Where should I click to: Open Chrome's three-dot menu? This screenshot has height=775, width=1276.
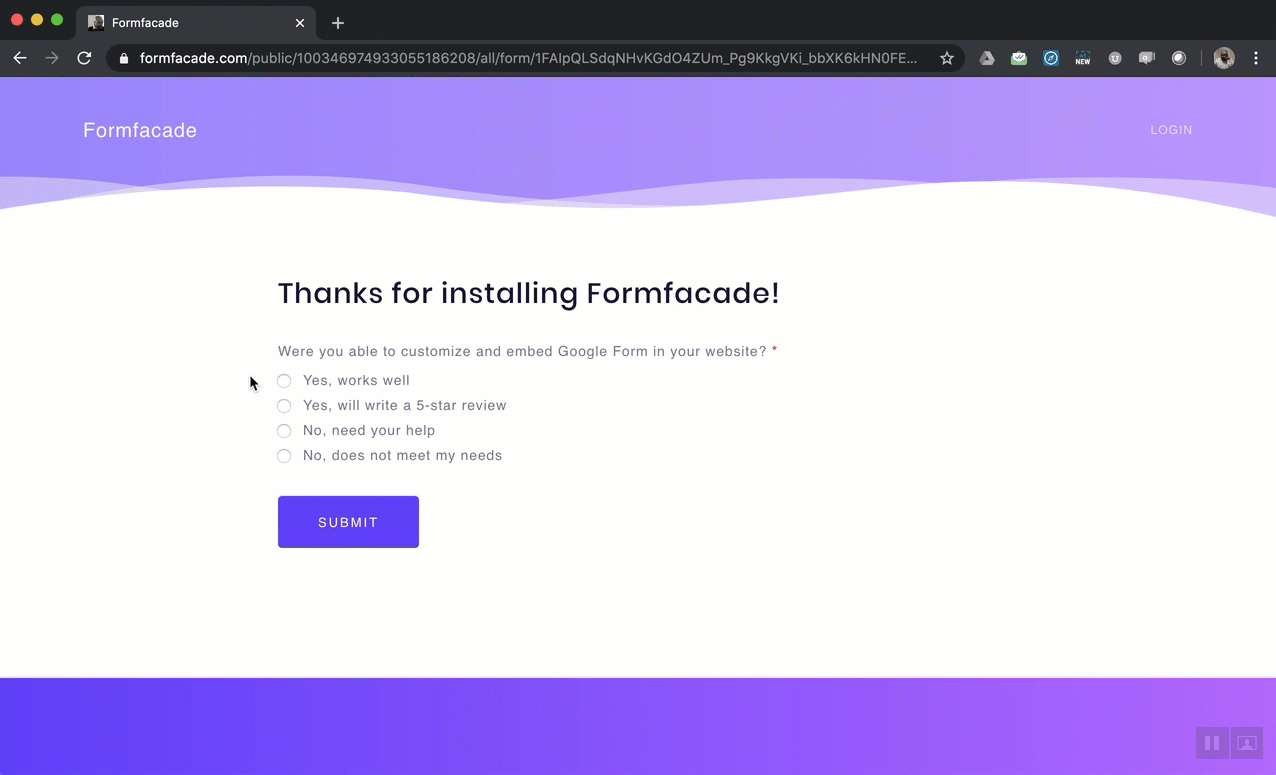point(1256,58)
